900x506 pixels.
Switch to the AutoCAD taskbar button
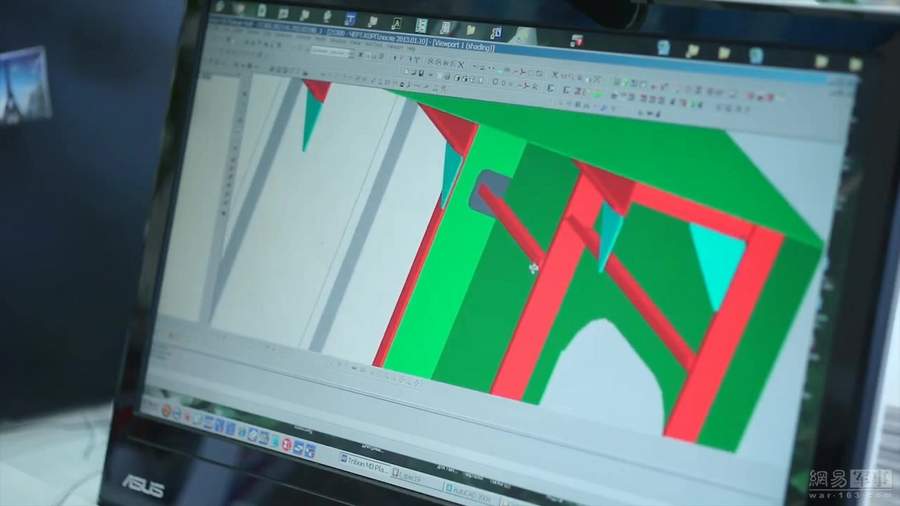(470, 493)
